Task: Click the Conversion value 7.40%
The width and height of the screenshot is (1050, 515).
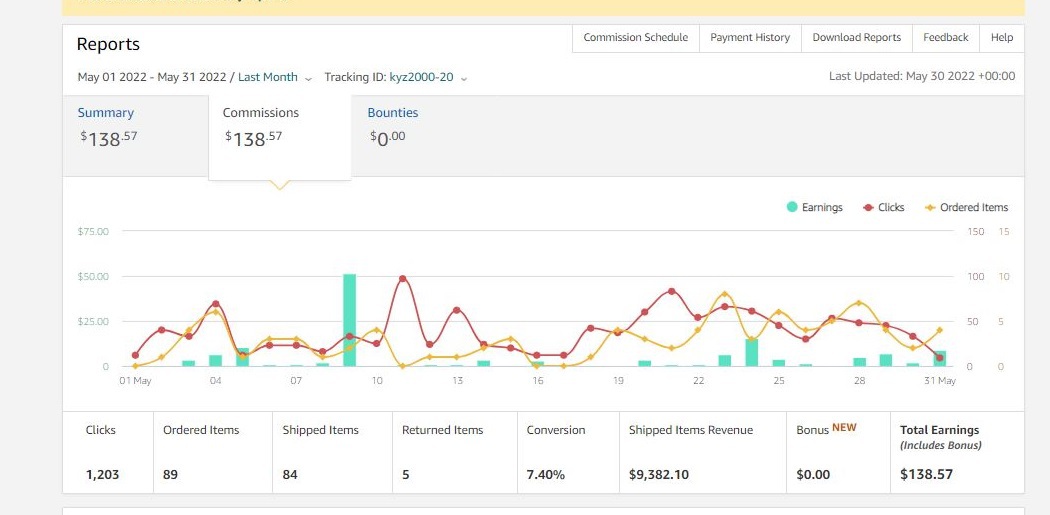Action: pyautogui.click(x=546, y=475)
